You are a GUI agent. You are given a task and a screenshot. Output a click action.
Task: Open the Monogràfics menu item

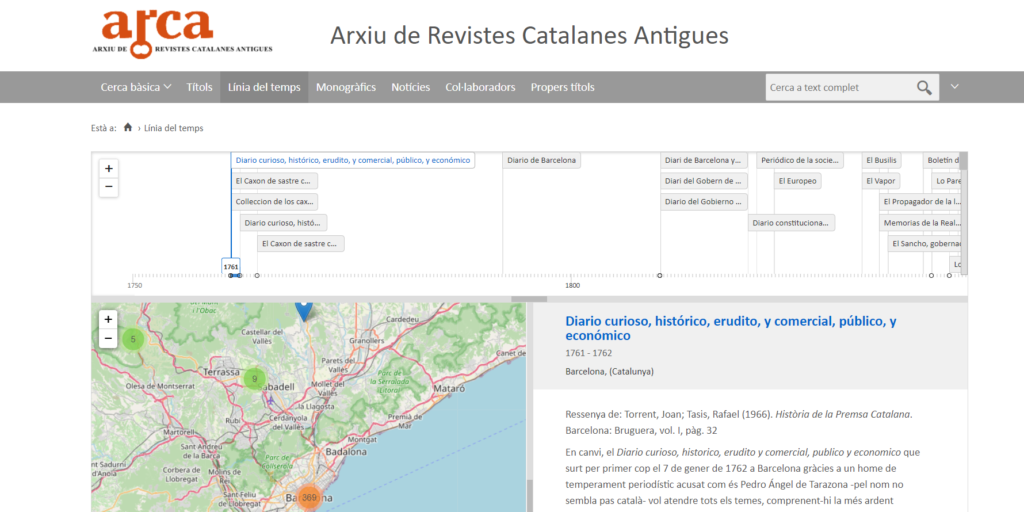click(x=346, y=87)
